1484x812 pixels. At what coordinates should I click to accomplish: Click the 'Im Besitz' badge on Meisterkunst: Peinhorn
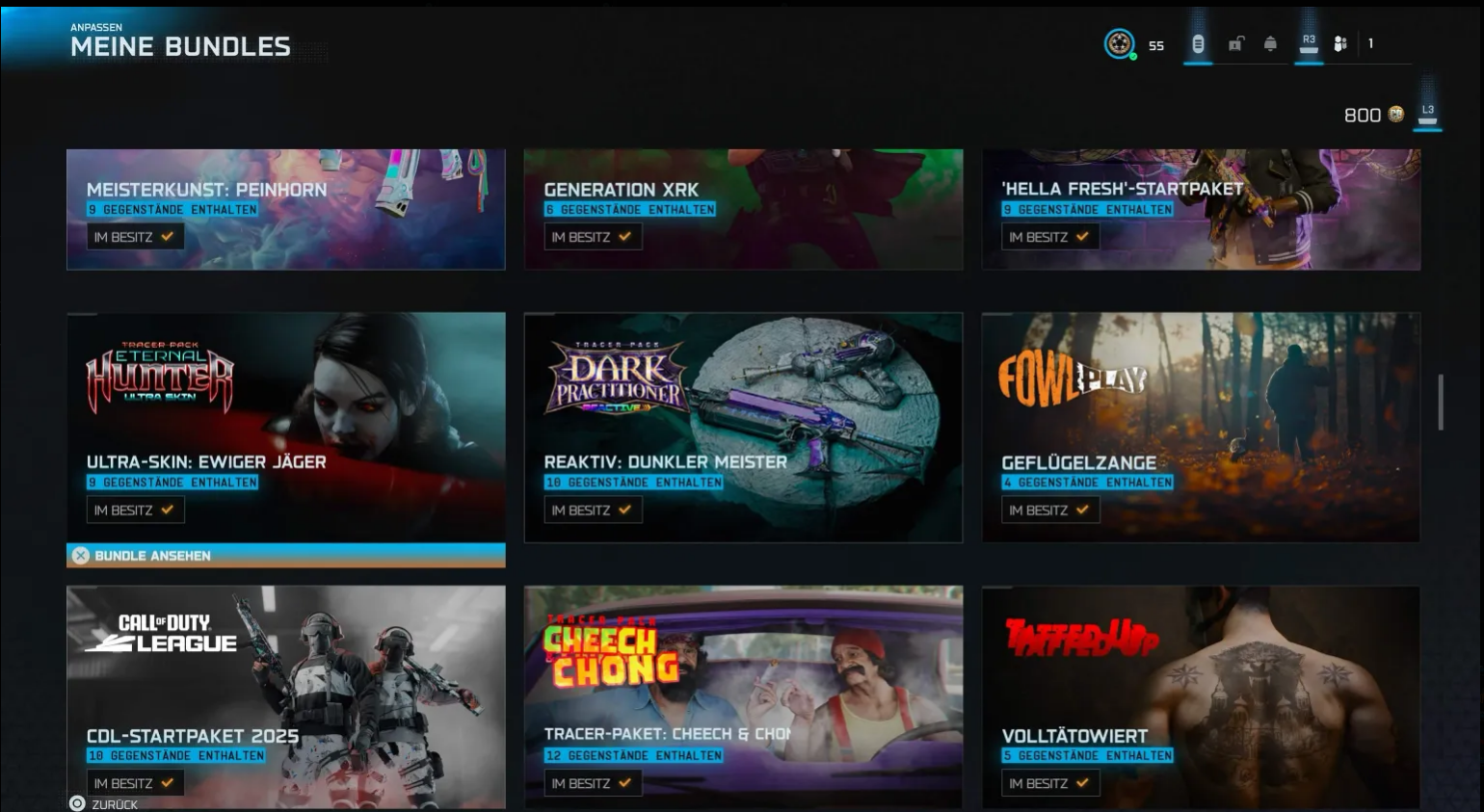[x=135, y=237]
